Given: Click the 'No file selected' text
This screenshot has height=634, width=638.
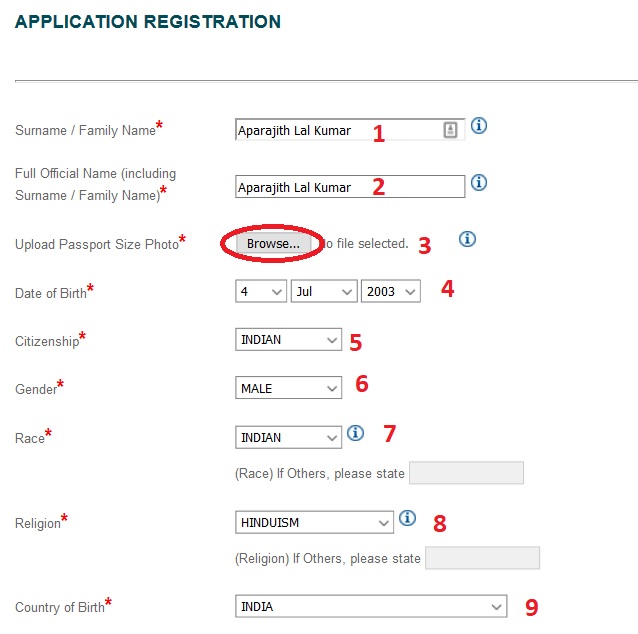Looking at the screenshot, I should click(x=365, y=243).
